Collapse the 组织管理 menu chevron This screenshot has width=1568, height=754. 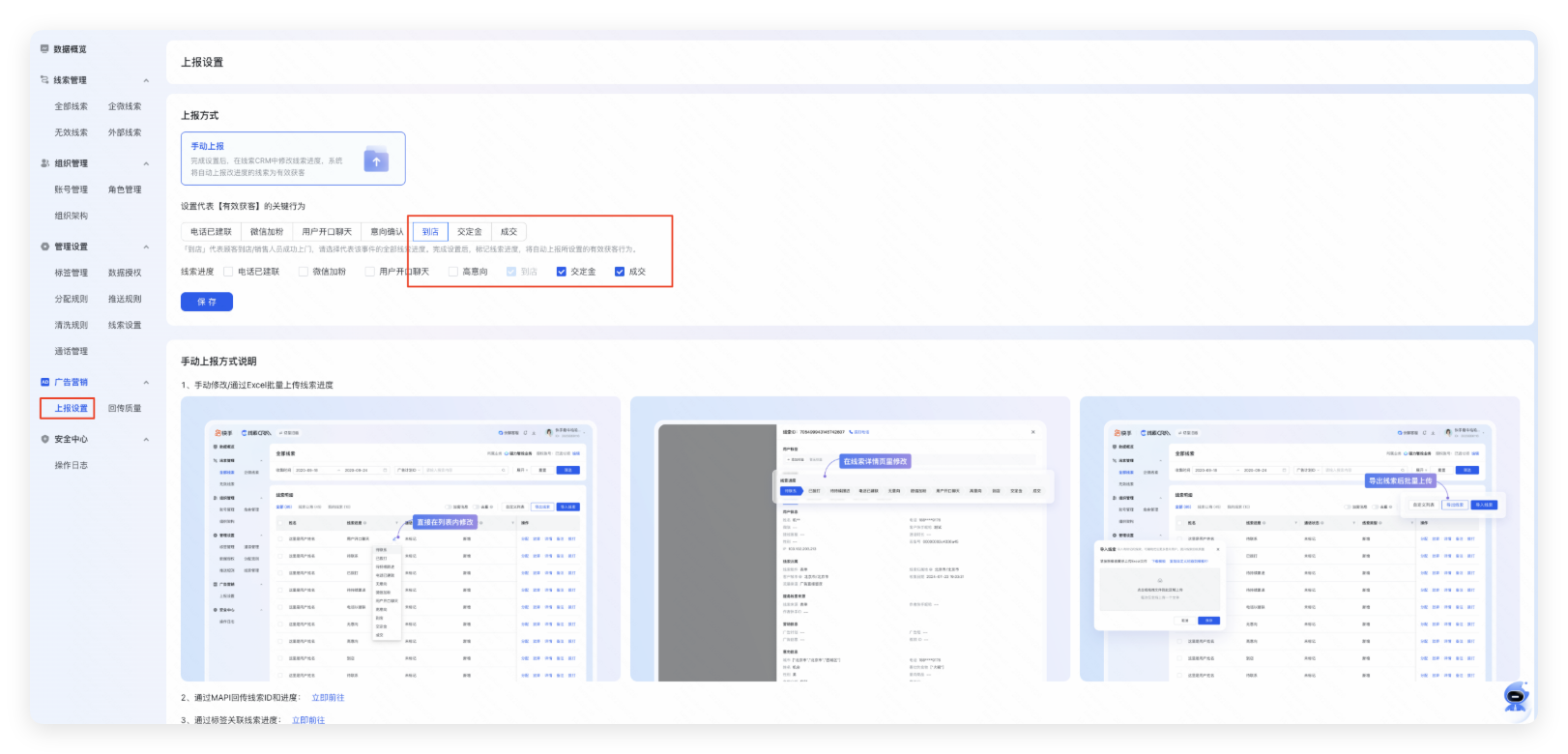pos(146,163)
